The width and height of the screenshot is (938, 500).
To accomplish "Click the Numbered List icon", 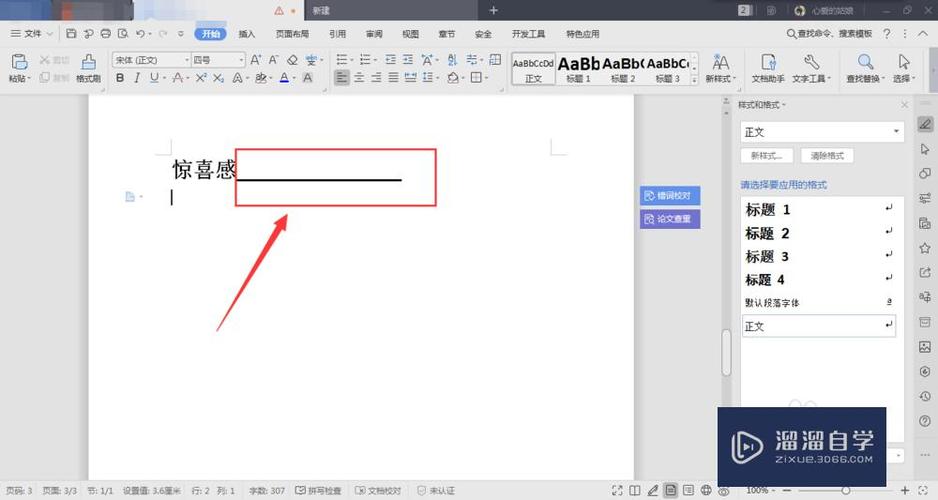I will (365, 59).
